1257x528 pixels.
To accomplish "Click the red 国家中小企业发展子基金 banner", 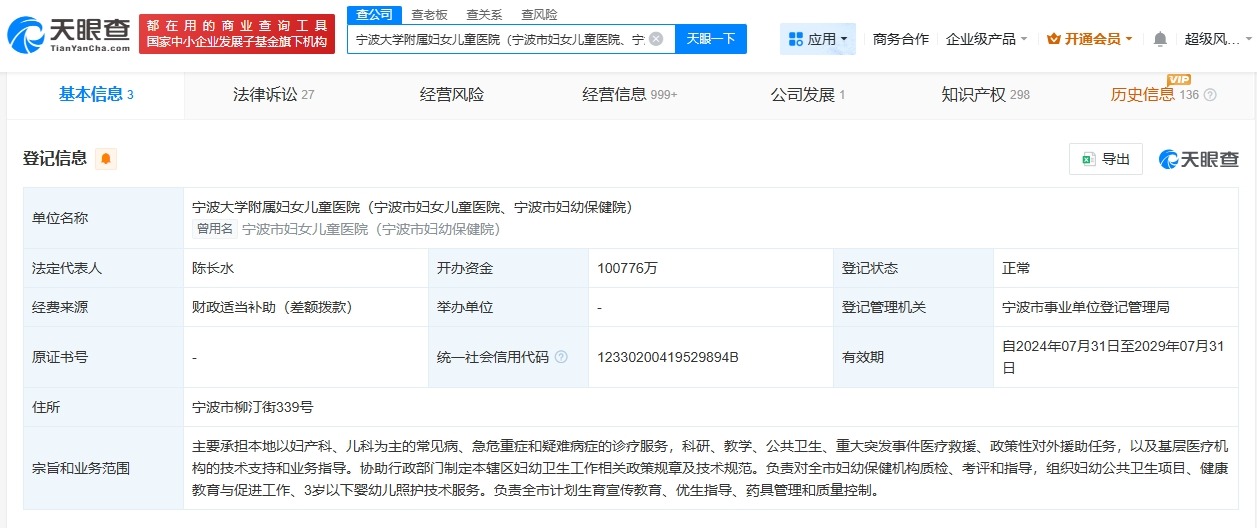I will pos(237,34).
